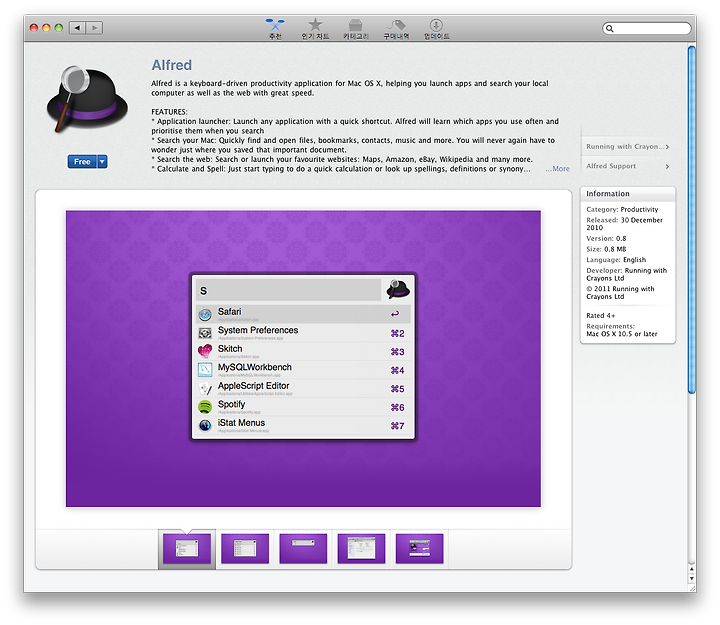Open the Top Charts star tab
Viewport: 720px width, 625px height.
pyautogui.click(x=315, y=28)
